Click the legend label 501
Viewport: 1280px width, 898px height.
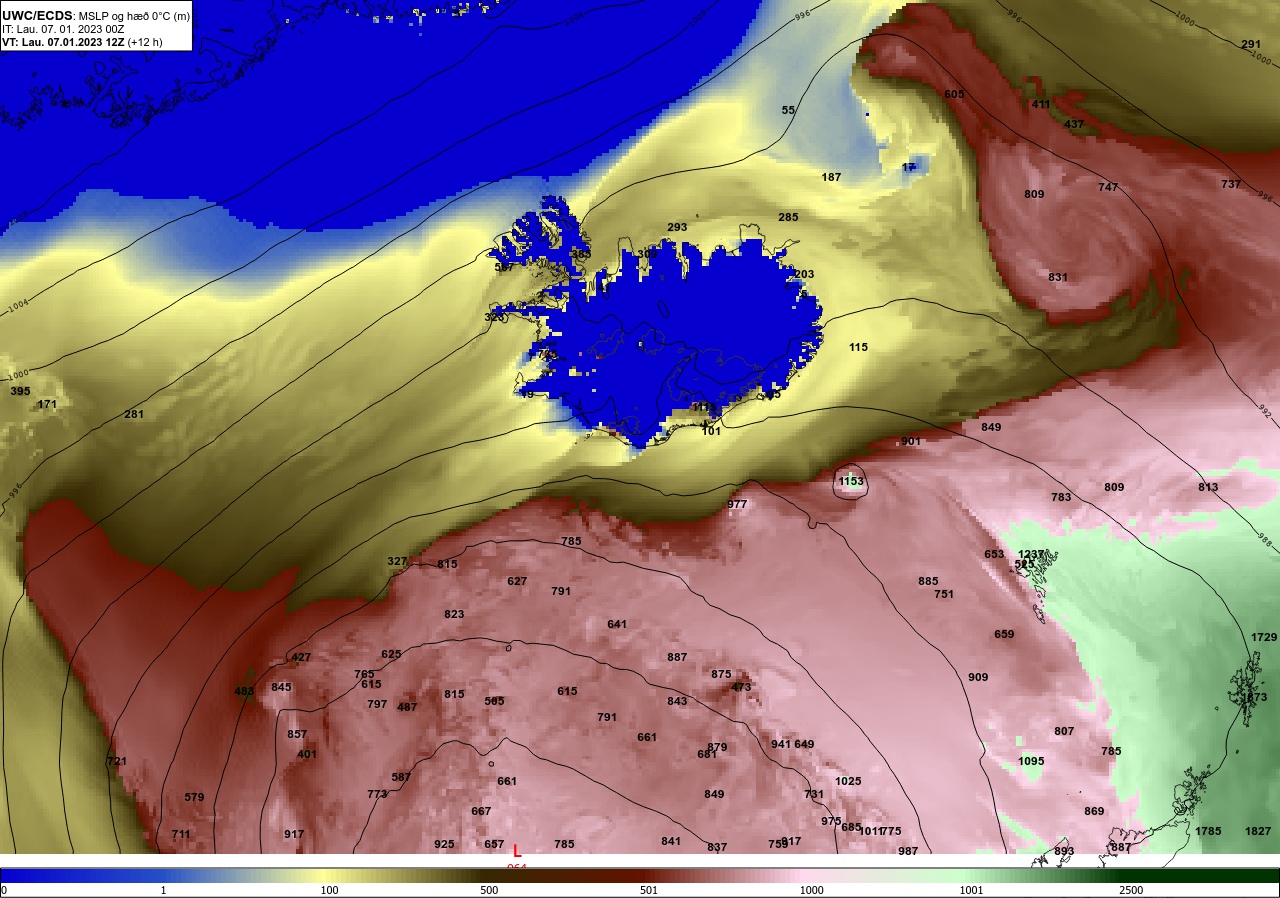coord(648,890)
